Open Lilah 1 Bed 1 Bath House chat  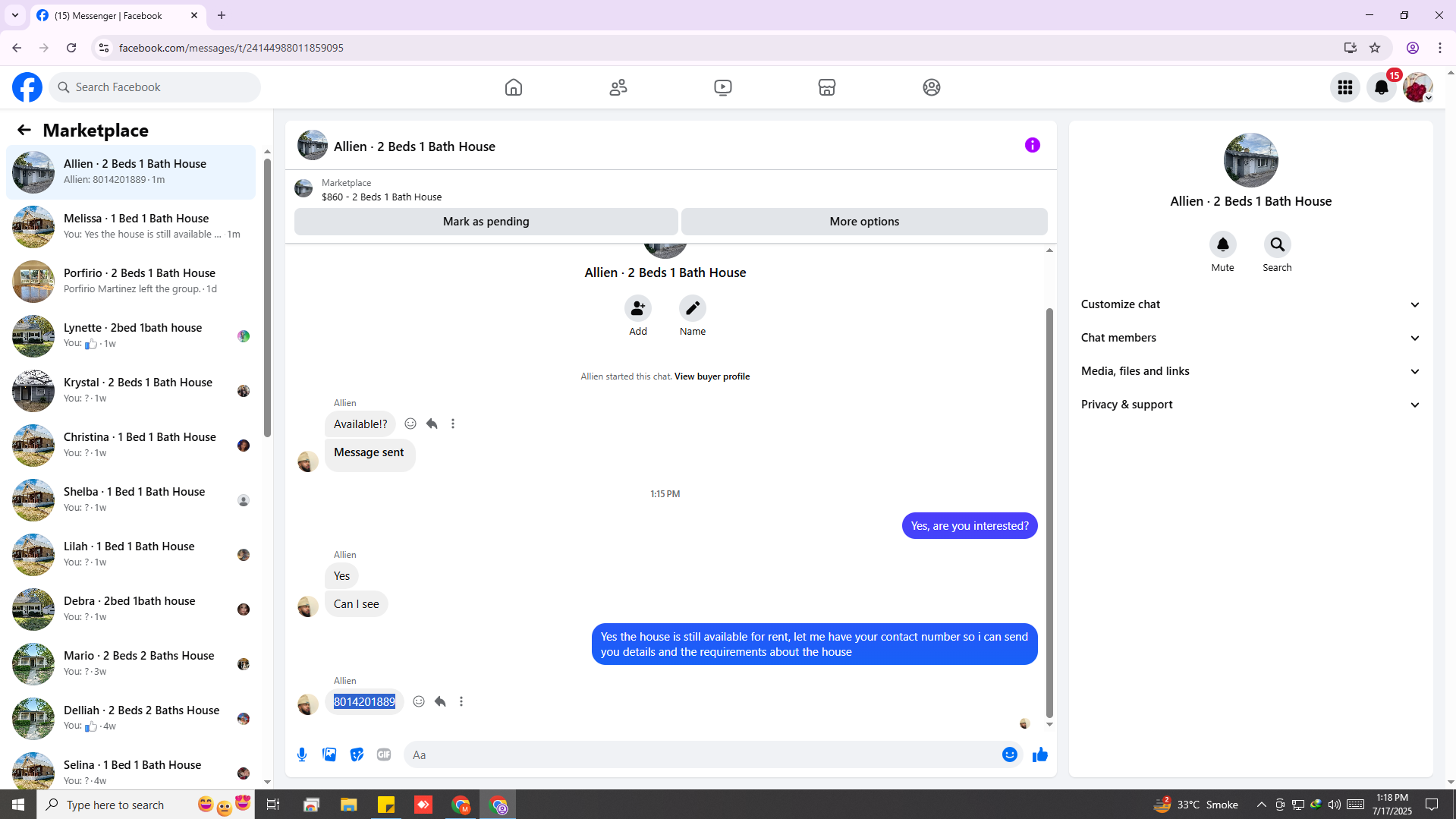131,554
